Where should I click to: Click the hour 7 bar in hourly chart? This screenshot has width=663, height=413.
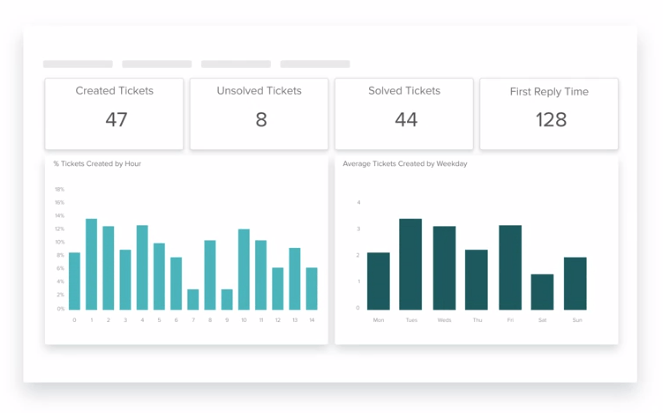click(x=193, y=299)
